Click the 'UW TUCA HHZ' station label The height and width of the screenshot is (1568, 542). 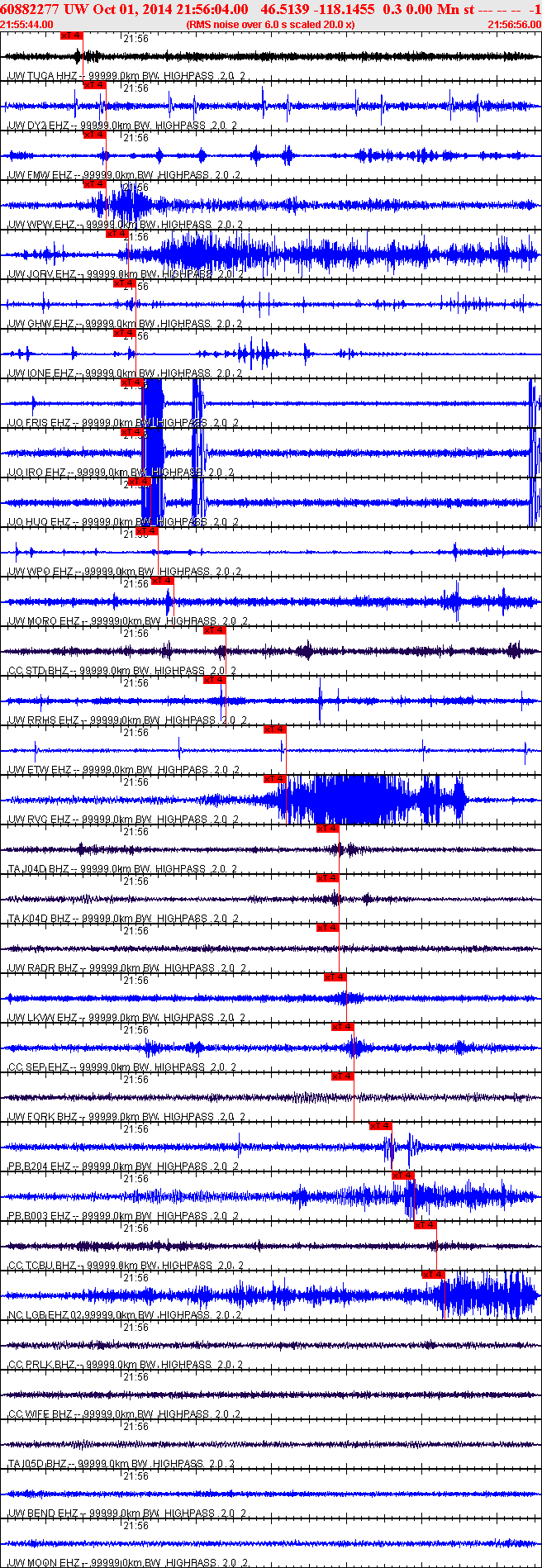(42, 76)
